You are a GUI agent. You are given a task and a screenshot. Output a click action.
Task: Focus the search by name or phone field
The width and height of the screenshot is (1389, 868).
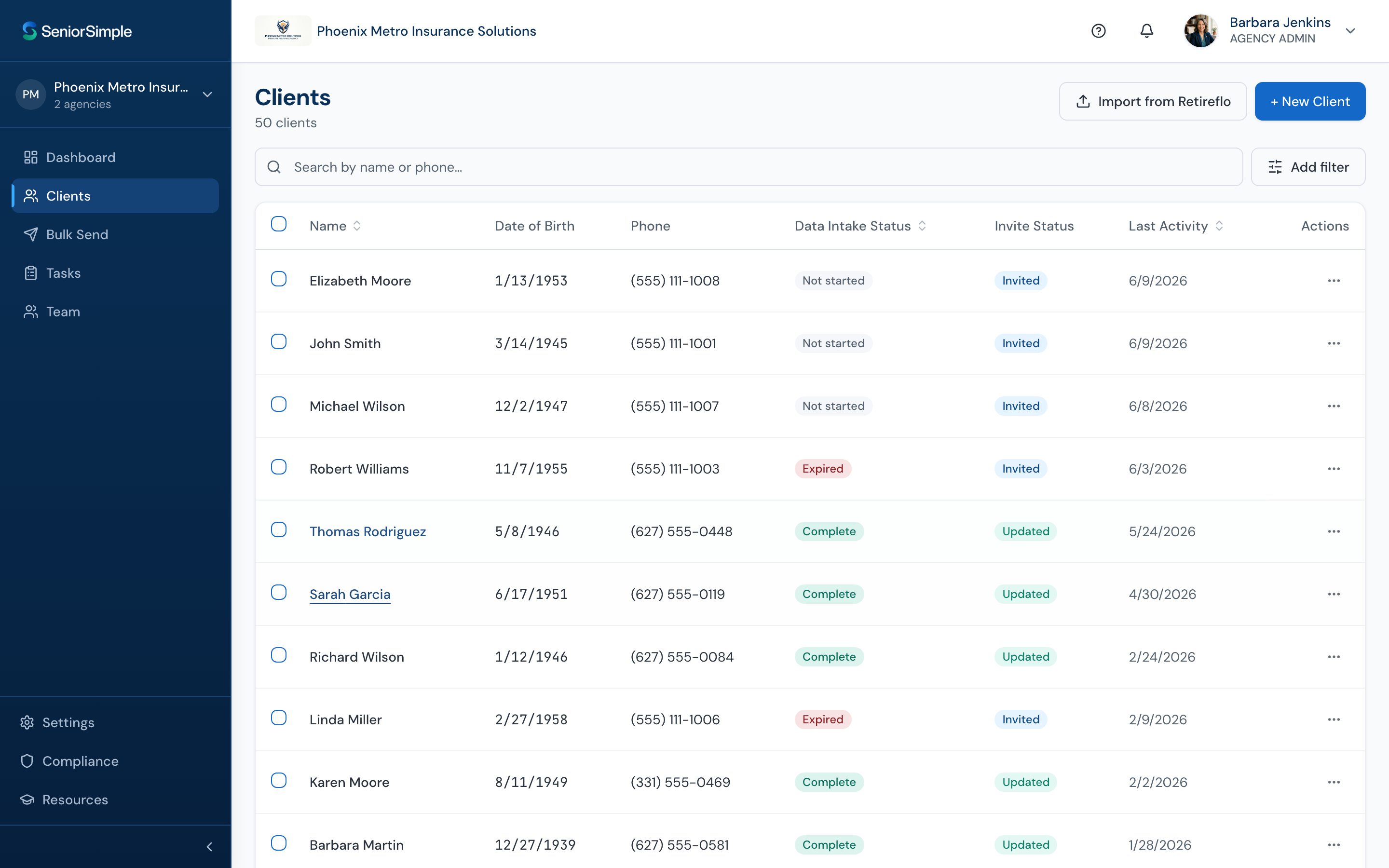coord(749,167)
